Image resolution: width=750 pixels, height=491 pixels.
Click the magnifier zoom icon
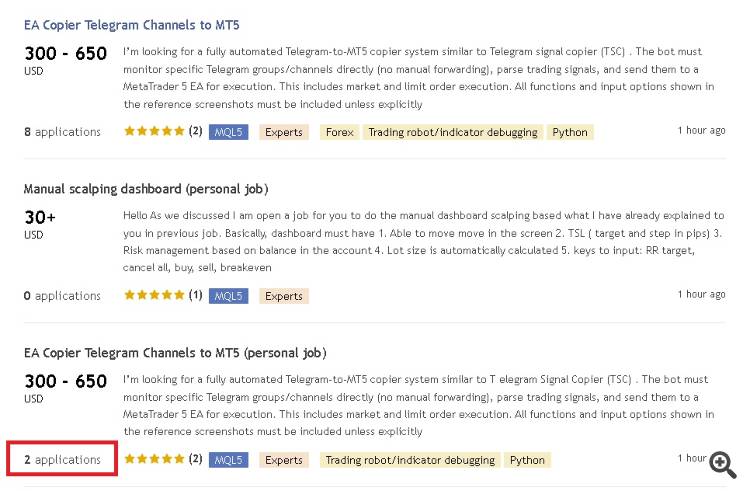click(723, 465)
